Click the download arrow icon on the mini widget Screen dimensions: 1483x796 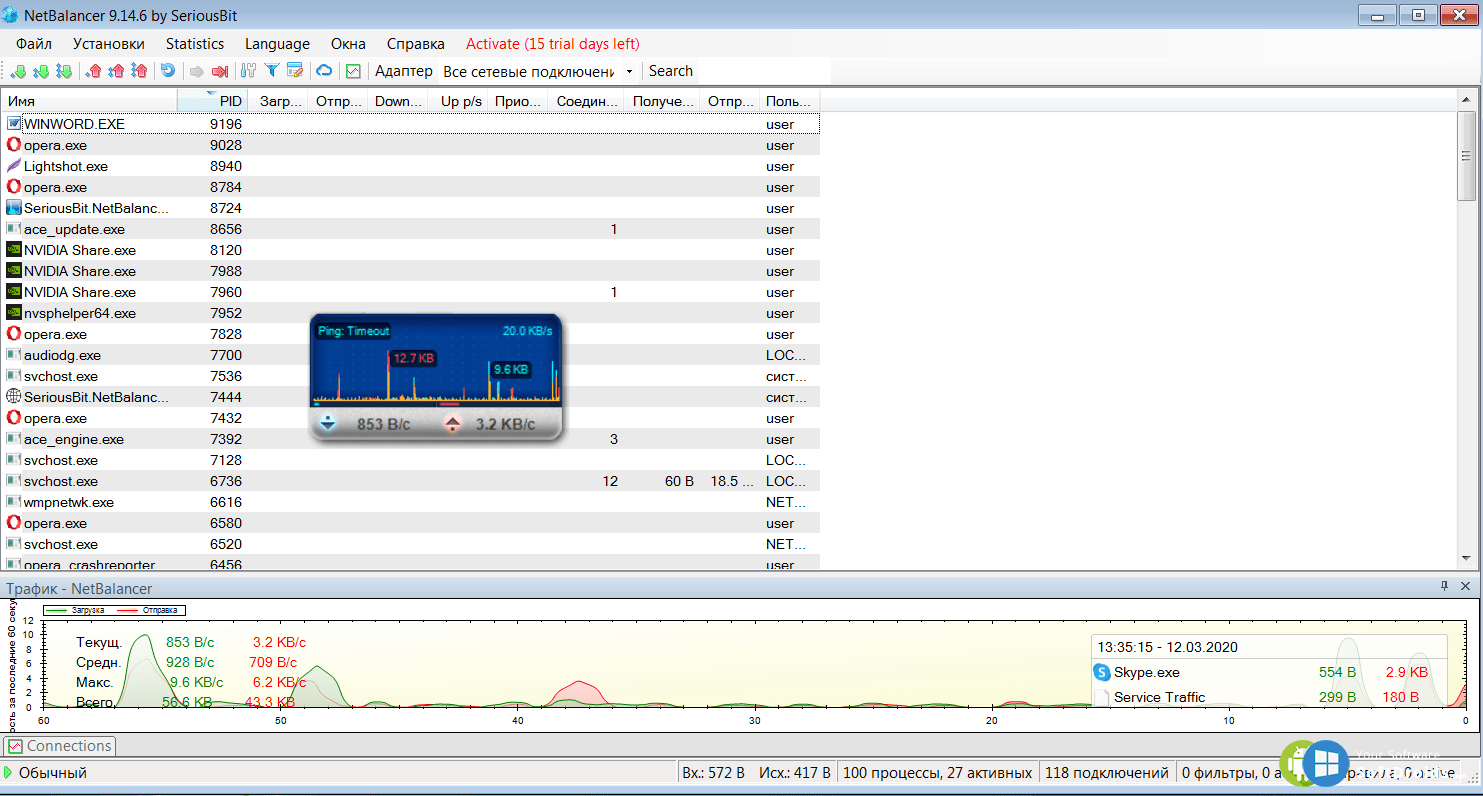click(327, 424)
